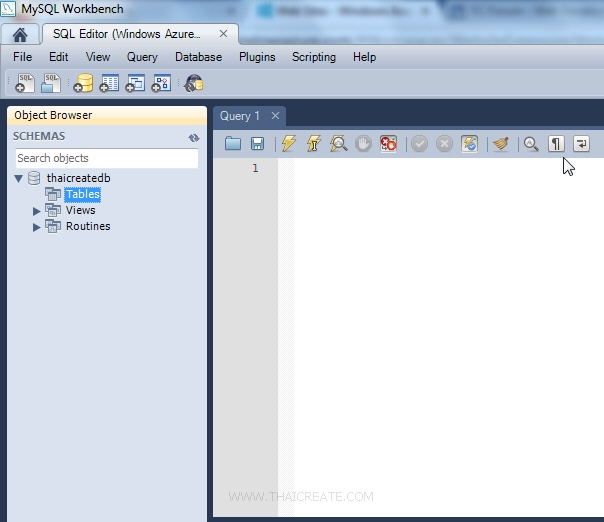Open the Help menu

(364, 57)
